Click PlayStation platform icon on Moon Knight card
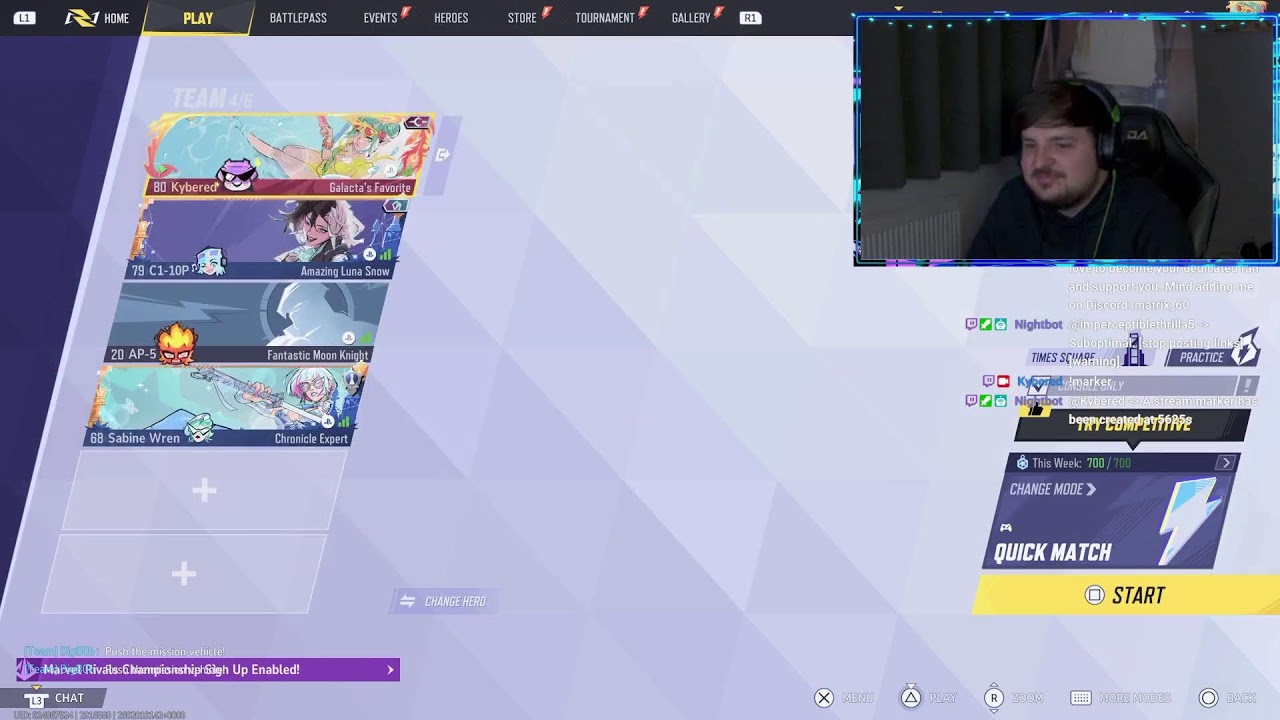The height and width of the screenshot is (720, 1280). click(348, 338)
